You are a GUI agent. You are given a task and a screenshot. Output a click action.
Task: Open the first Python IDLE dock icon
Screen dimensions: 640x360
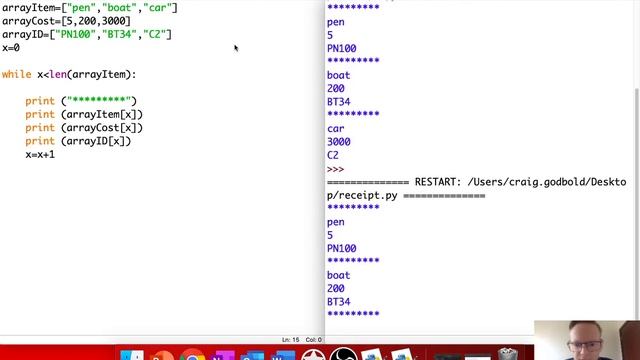point(372,354)
